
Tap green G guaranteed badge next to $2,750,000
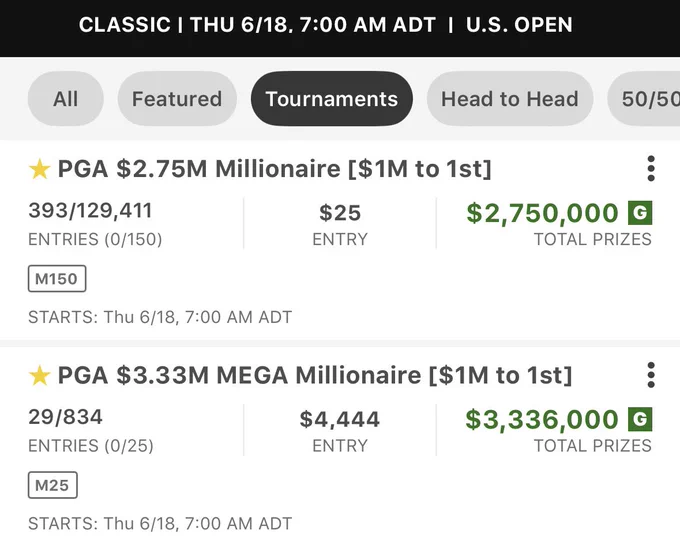(x=640, y=212)
